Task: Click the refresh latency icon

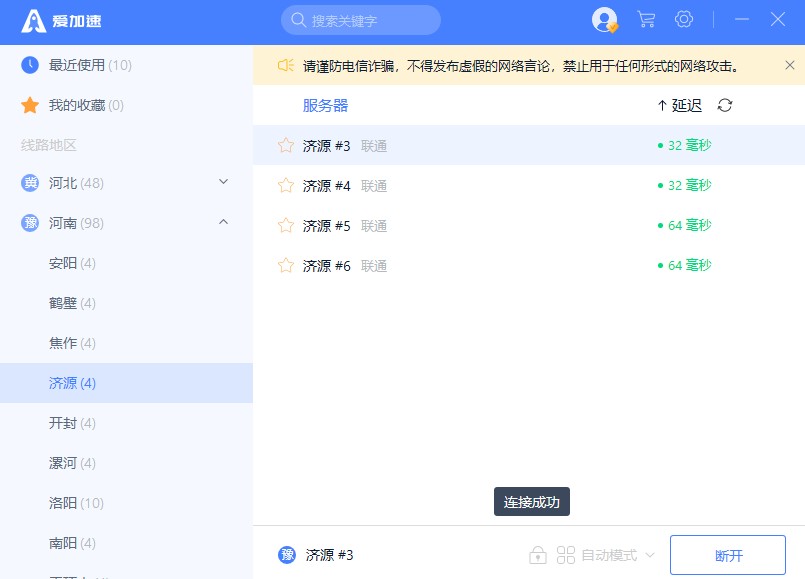Action: tap(725, 105)
